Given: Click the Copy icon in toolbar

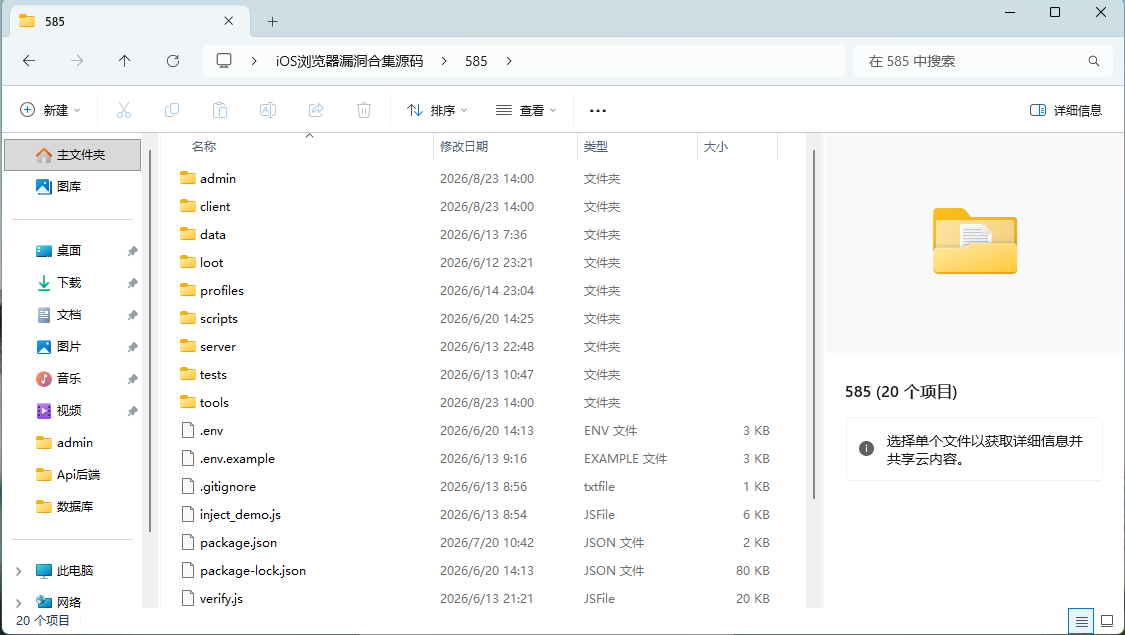Looking at the screenshot, I should click(171, 110).
